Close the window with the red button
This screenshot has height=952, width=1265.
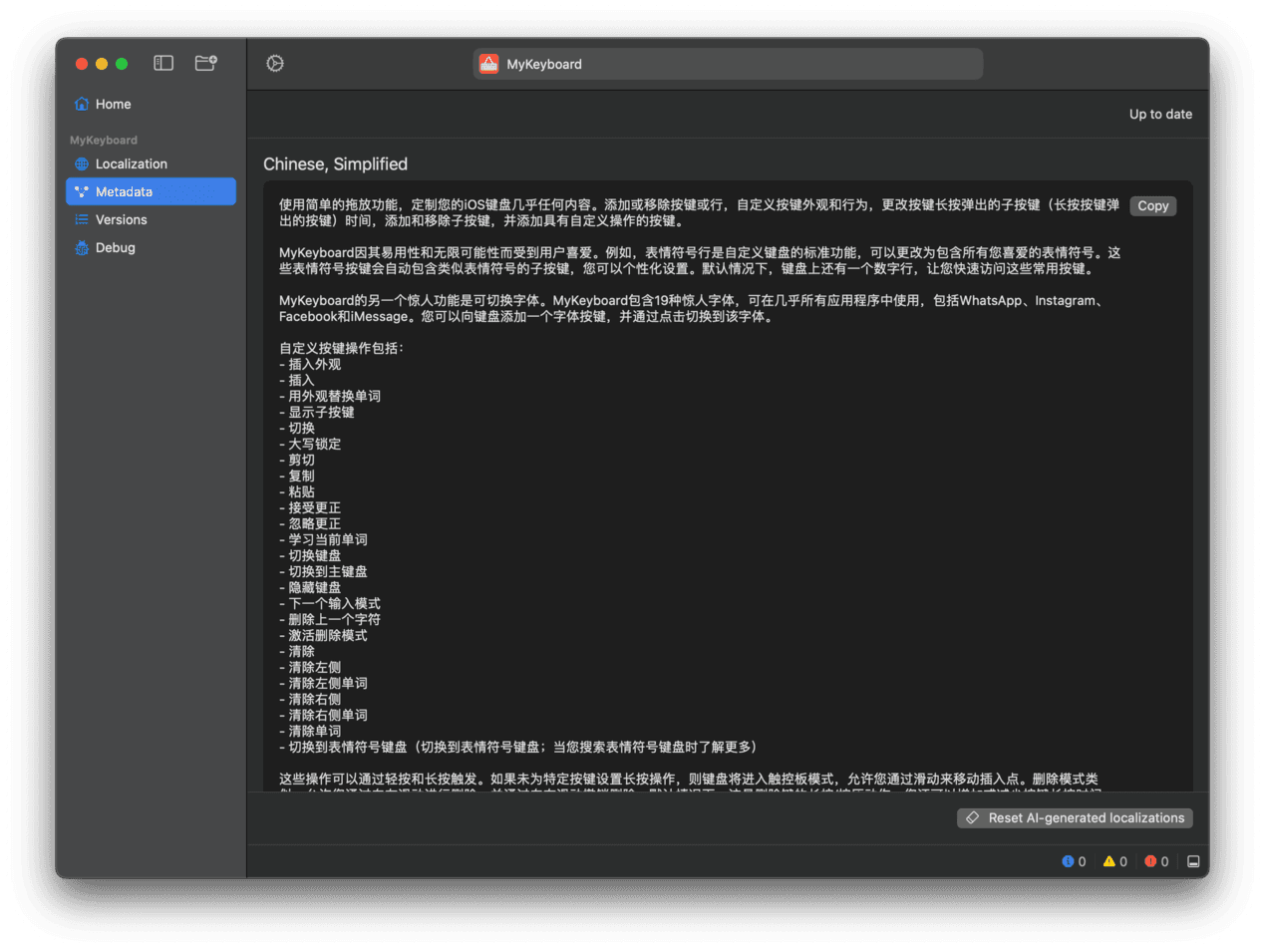[82, 64]
